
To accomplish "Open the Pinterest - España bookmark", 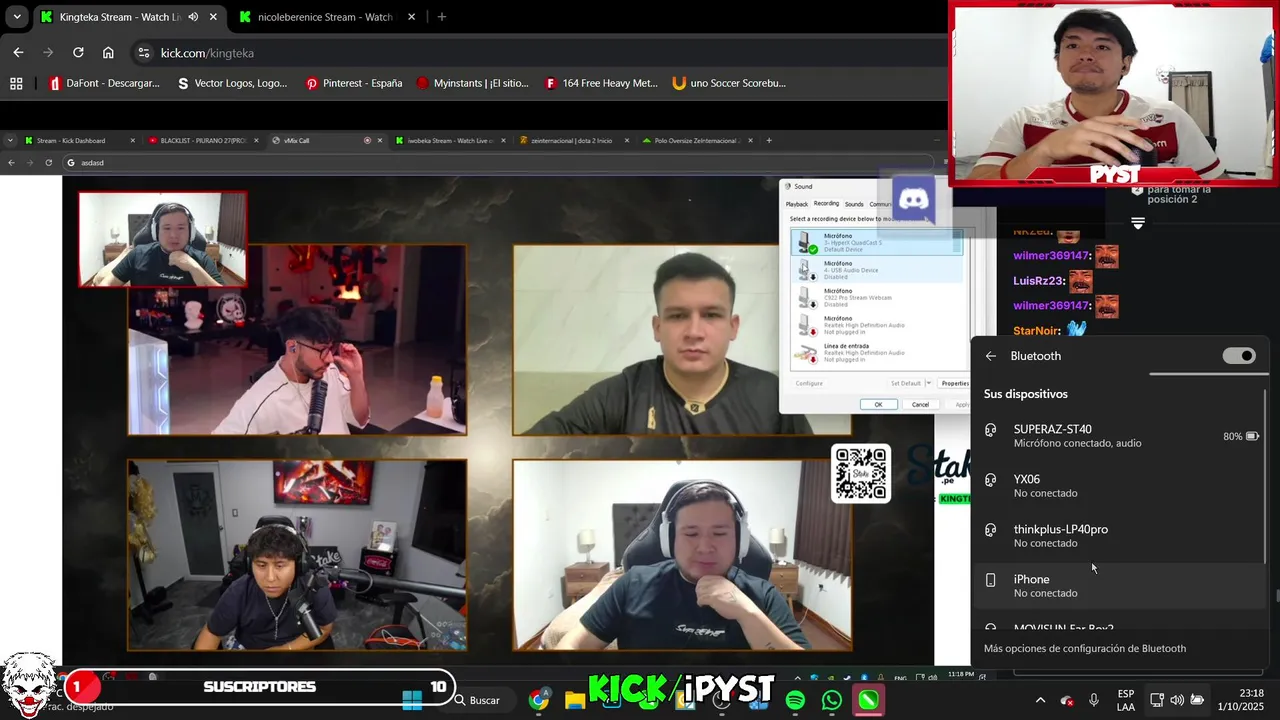I will coord(354,83).
